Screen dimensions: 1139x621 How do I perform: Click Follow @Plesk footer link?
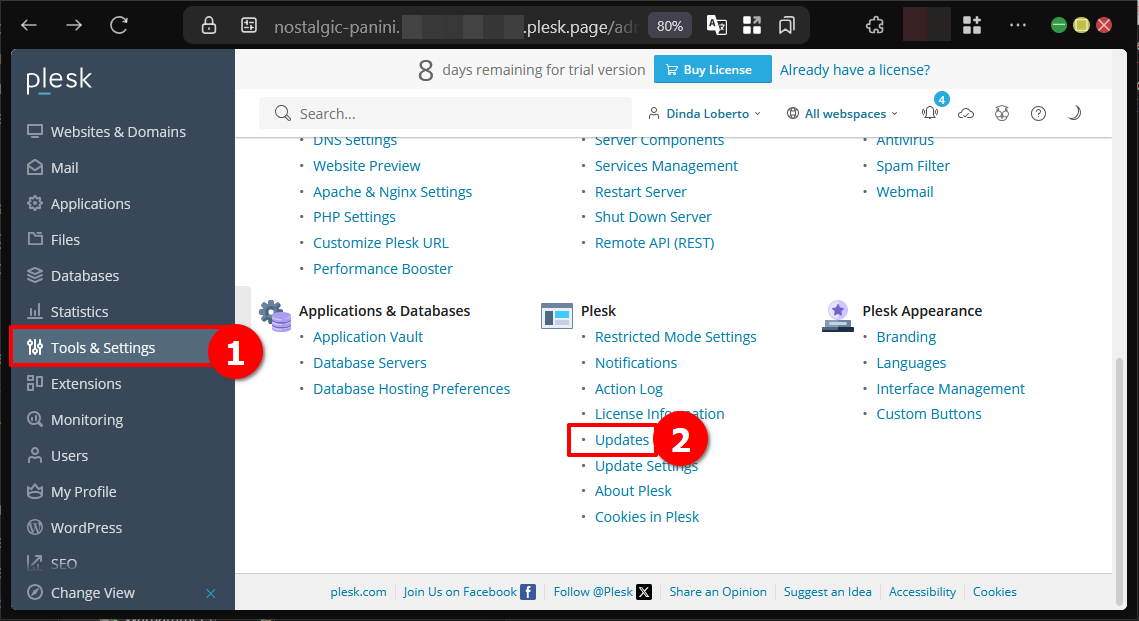[602, 592]
